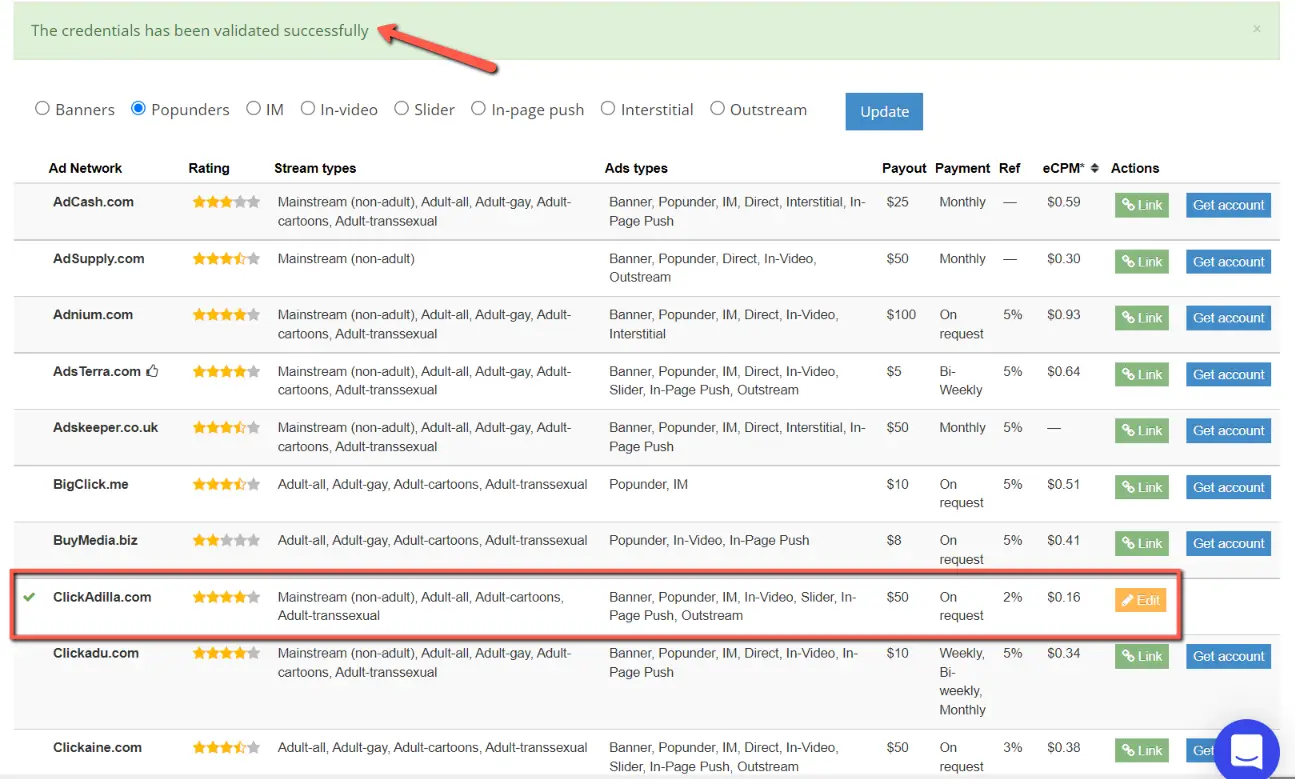Click BuyMedia.biz star rating

pos(226,541)
